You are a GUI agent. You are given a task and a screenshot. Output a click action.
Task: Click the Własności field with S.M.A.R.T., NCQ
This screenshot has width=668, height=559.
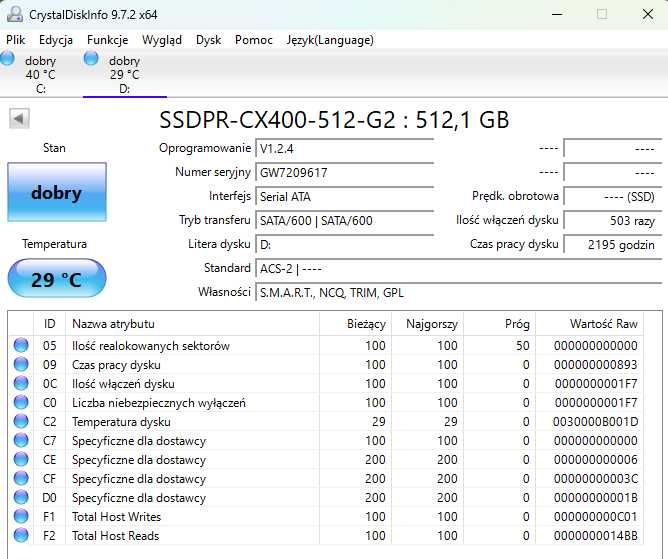point(458,292)
